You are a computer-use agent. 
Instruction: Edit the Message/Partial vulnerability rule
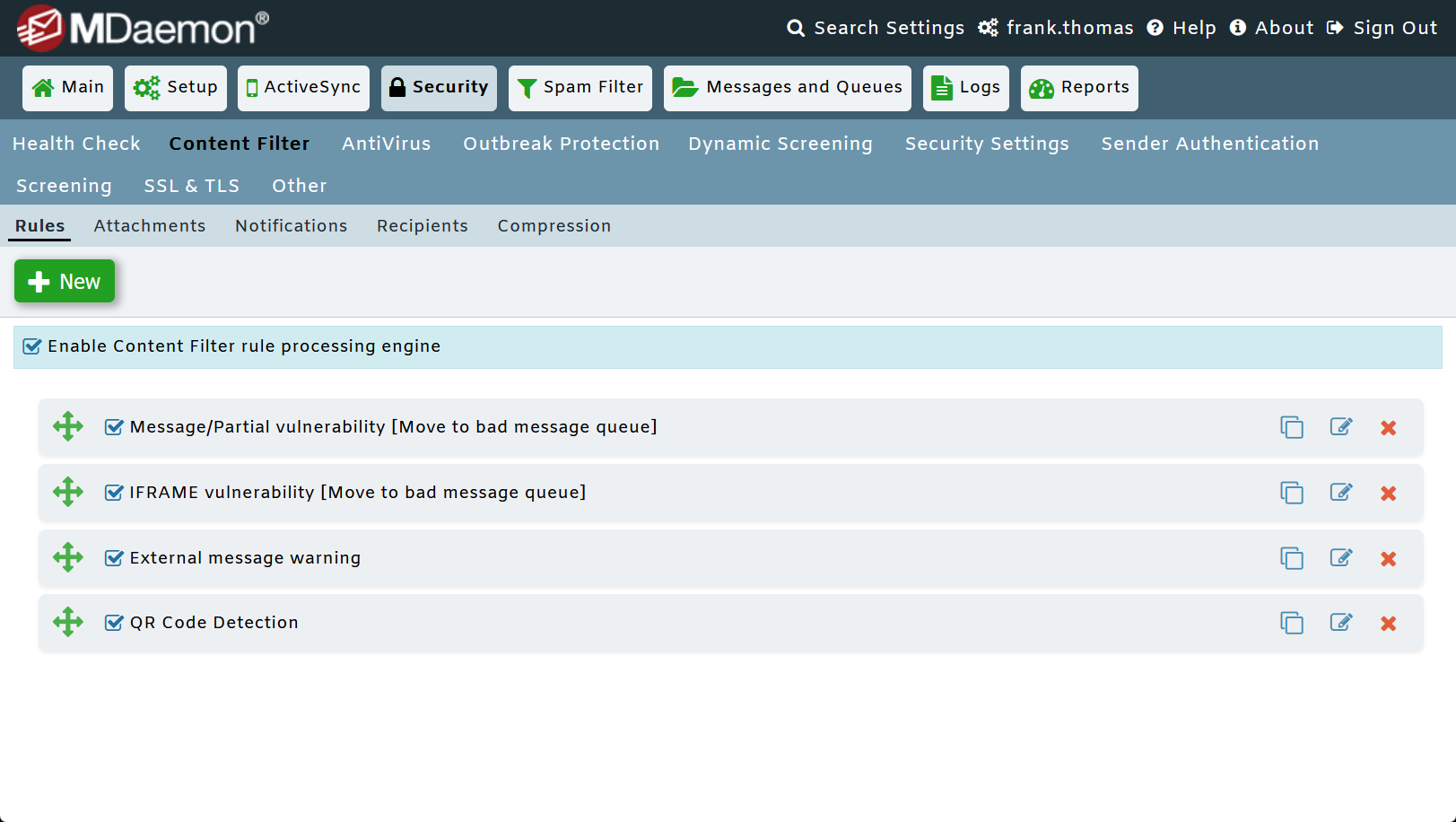(1341, 427)
